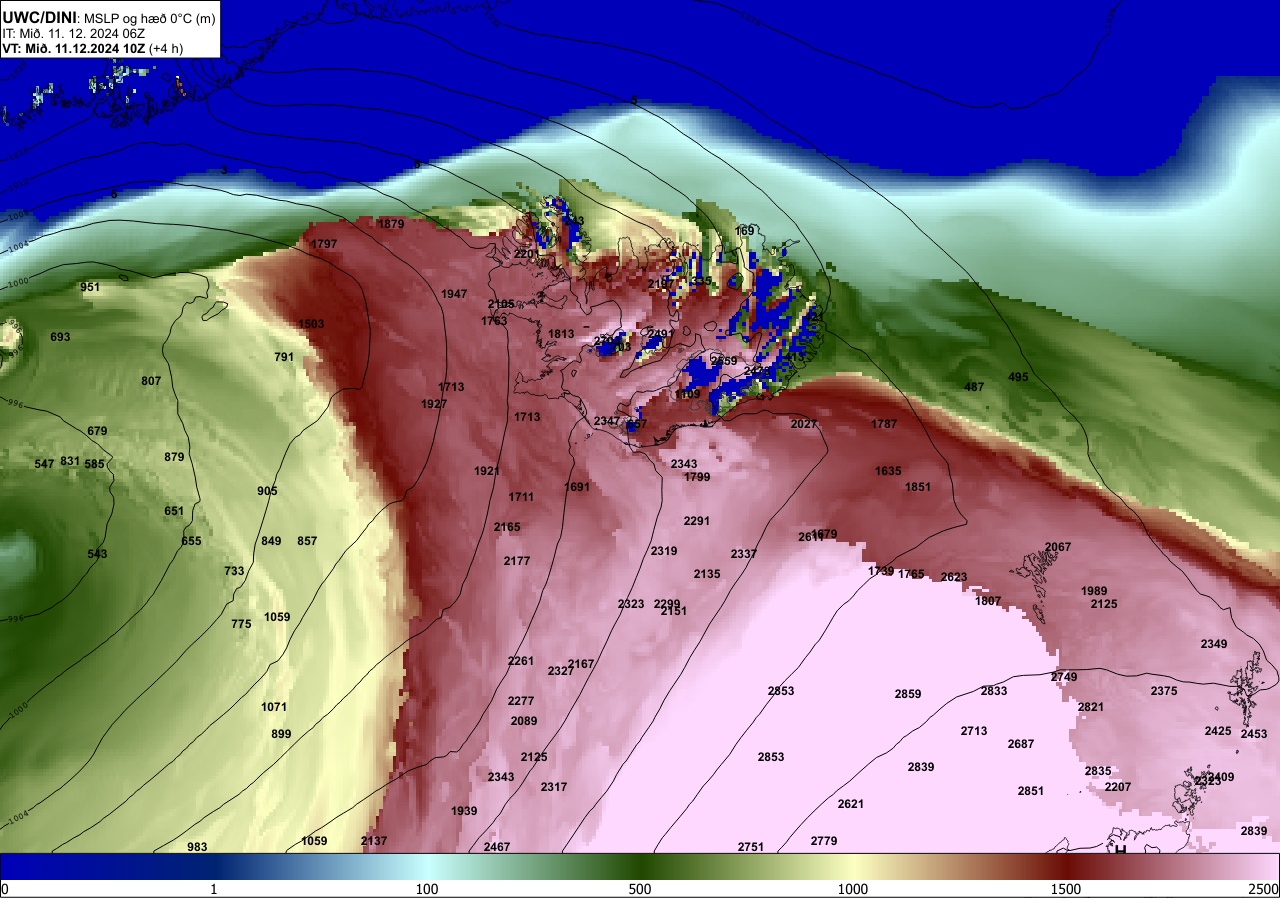This screenshot has height=898, width=1280.
Task: Click the map value 1851
Action: (x=918, y=487)
